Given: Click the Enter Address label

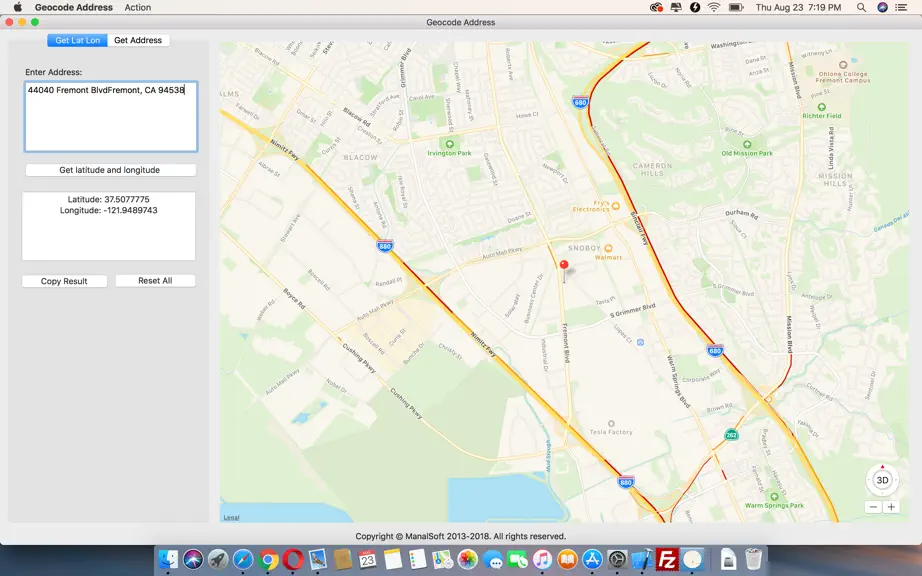Looking at the screenshot, I should (54, 72).
